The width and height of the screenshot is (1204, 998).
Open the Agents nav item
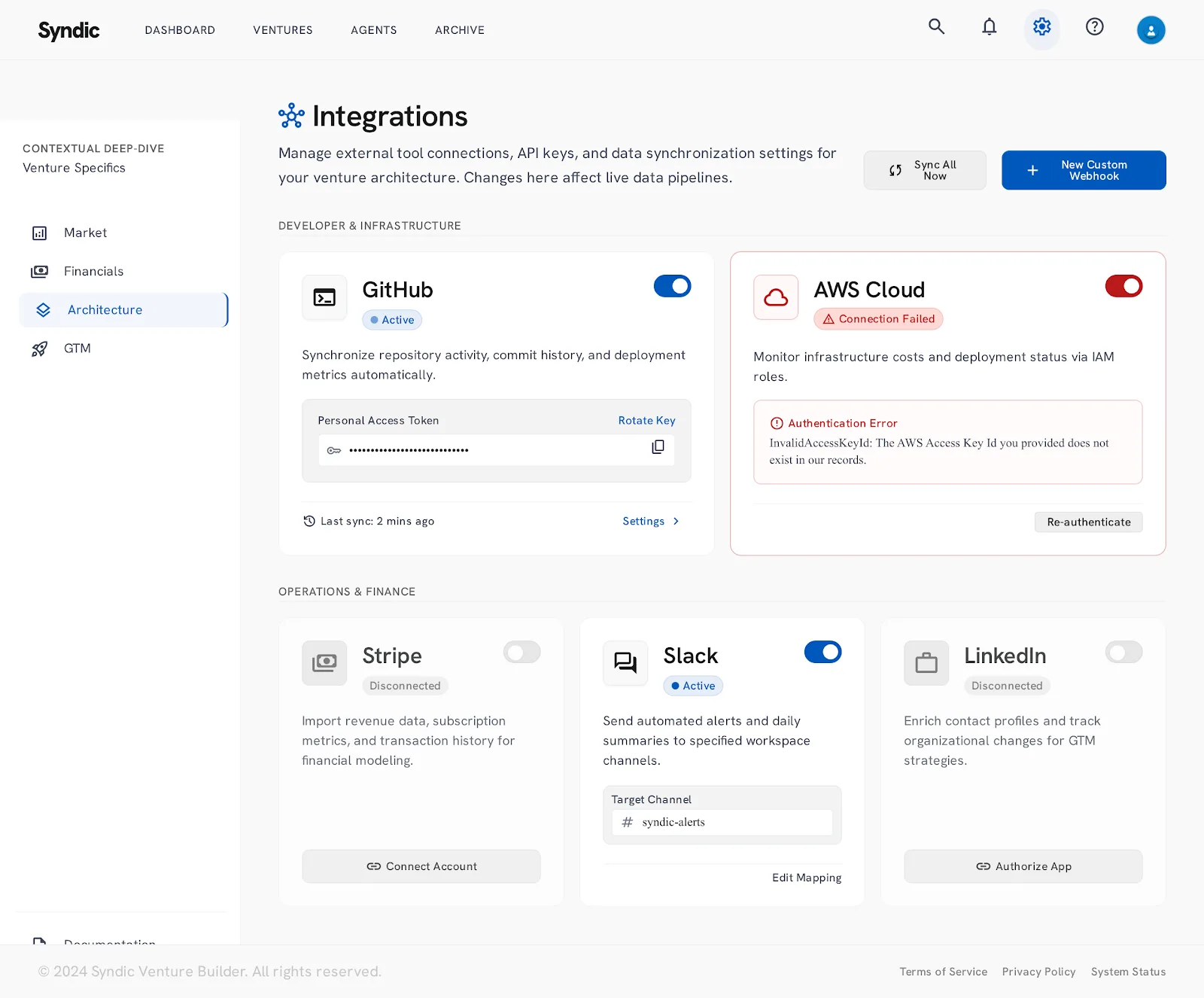[x=374, y=30]
